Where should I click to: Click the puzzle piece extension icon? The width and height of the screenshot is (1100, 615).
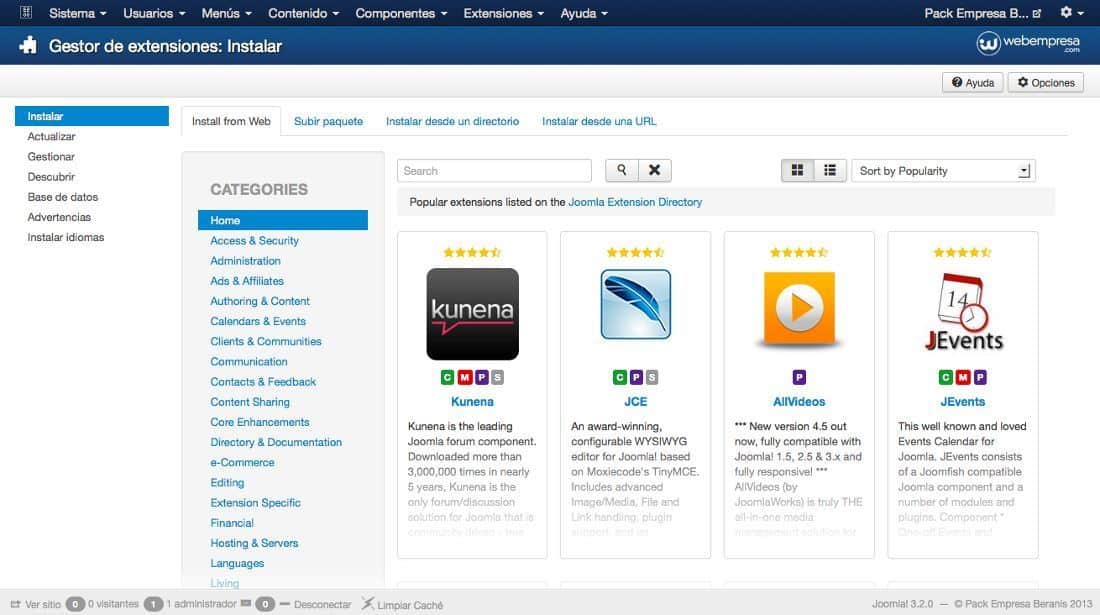(28, 46)
